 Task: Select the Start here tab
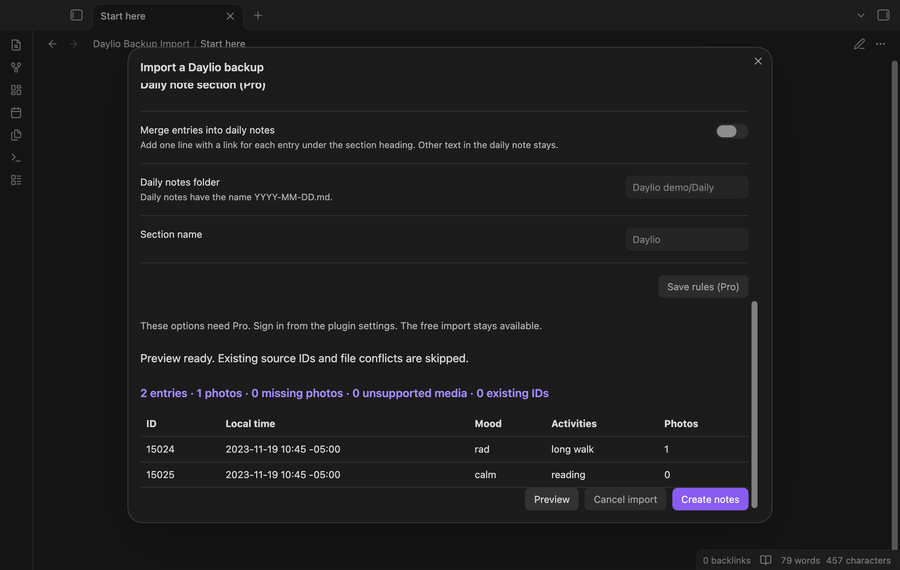168,16
